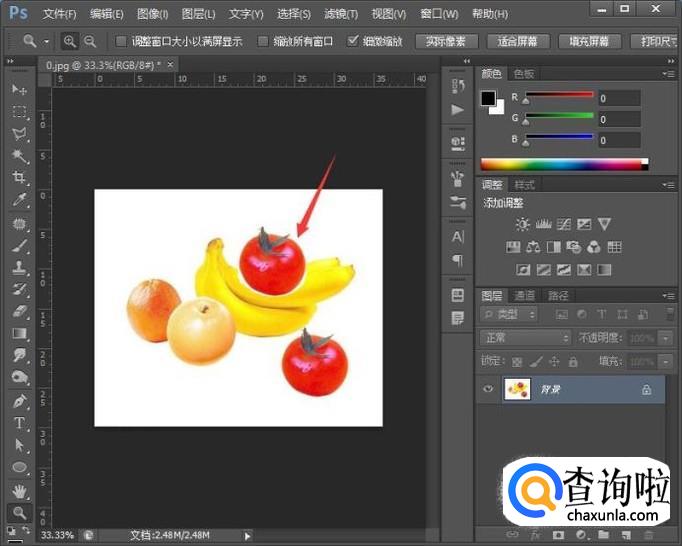Add a Brightness/Contrast adjustment
Image resolution: width=682 pixels, height=546 pixels.
(x=521, y=225)
